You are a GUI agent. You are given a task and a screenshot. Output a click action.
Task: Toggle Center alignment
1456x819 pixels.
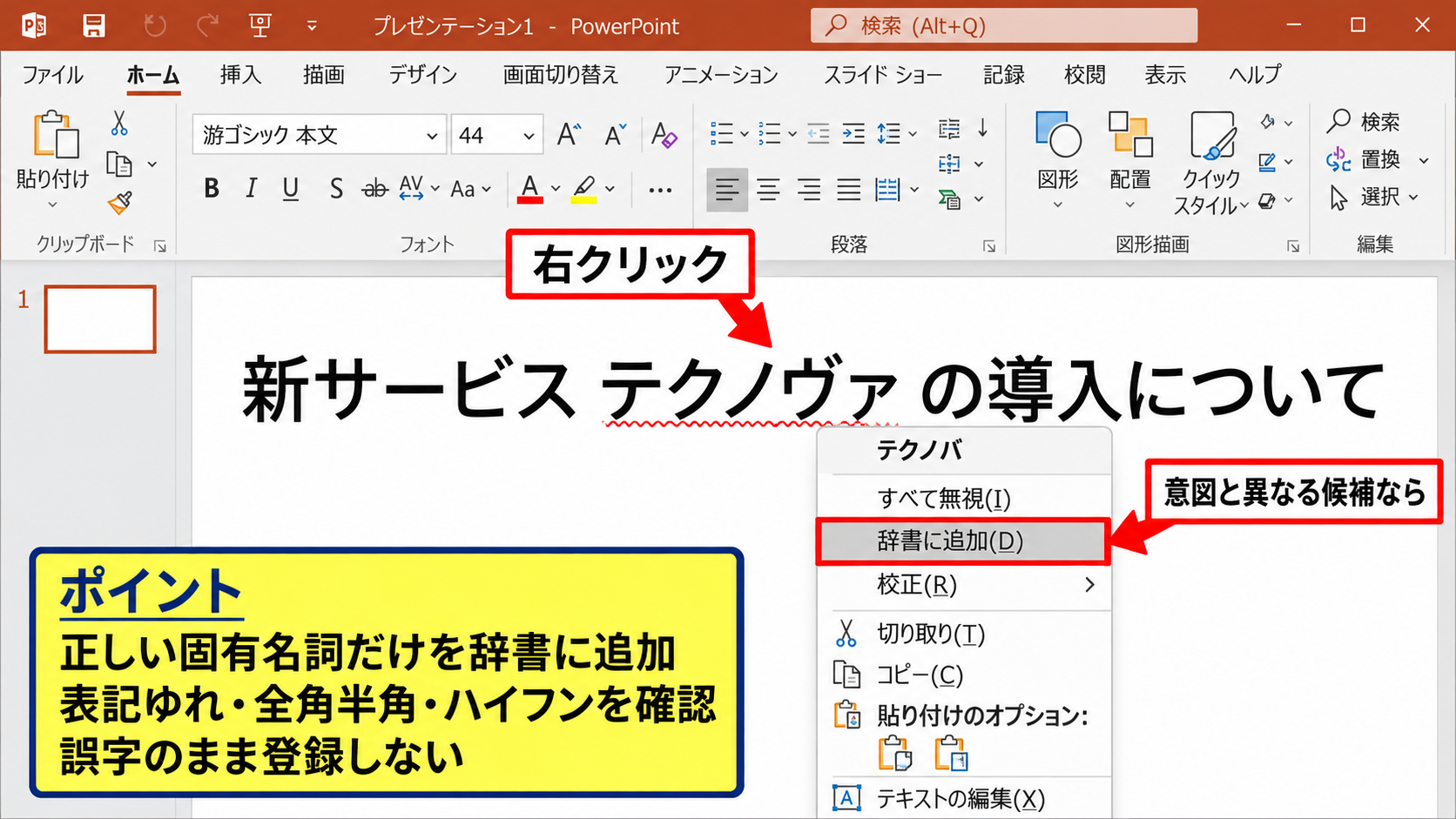click(x=768, y=189)
